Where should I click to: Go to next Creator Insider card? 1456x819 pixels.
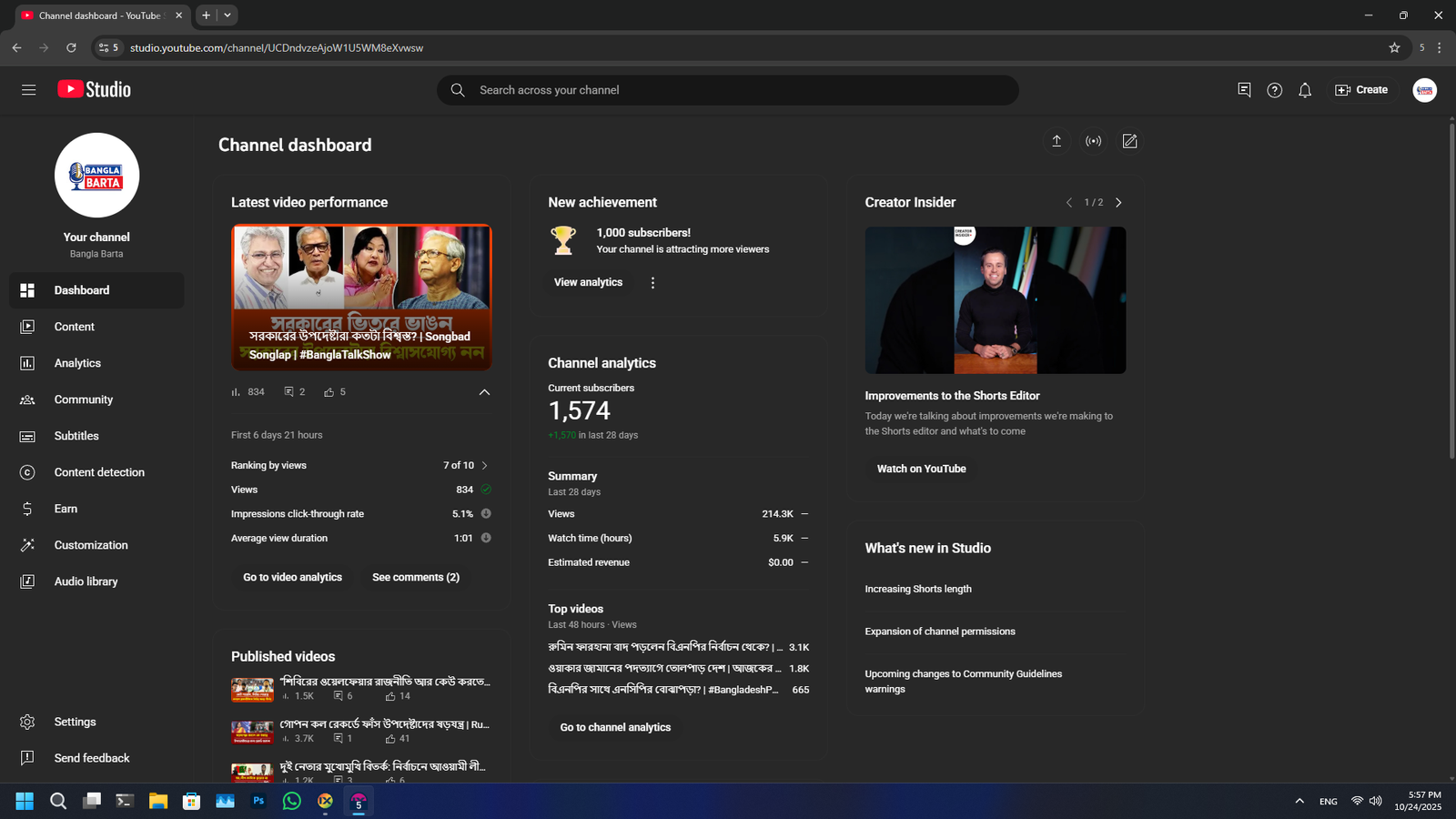[x=1118, y=203]
